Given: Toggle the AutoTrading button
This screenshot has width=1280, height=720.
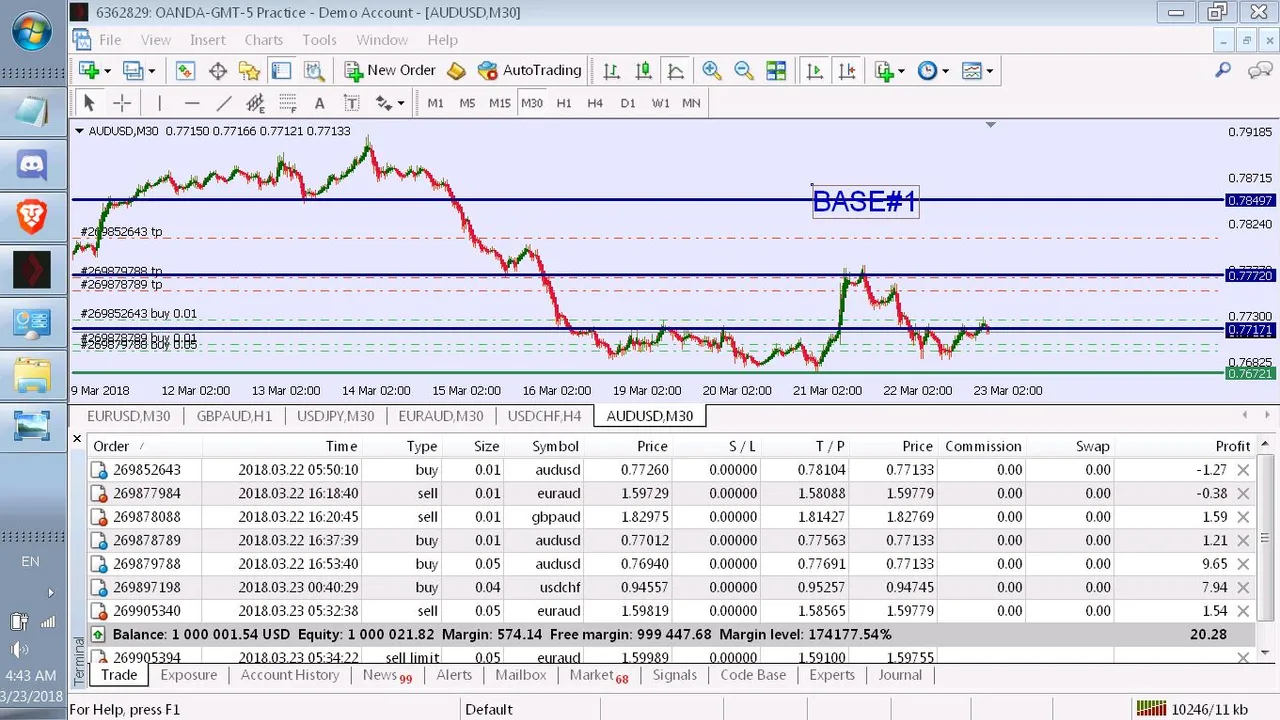Looking at the screenshot, I should point(530,70).
